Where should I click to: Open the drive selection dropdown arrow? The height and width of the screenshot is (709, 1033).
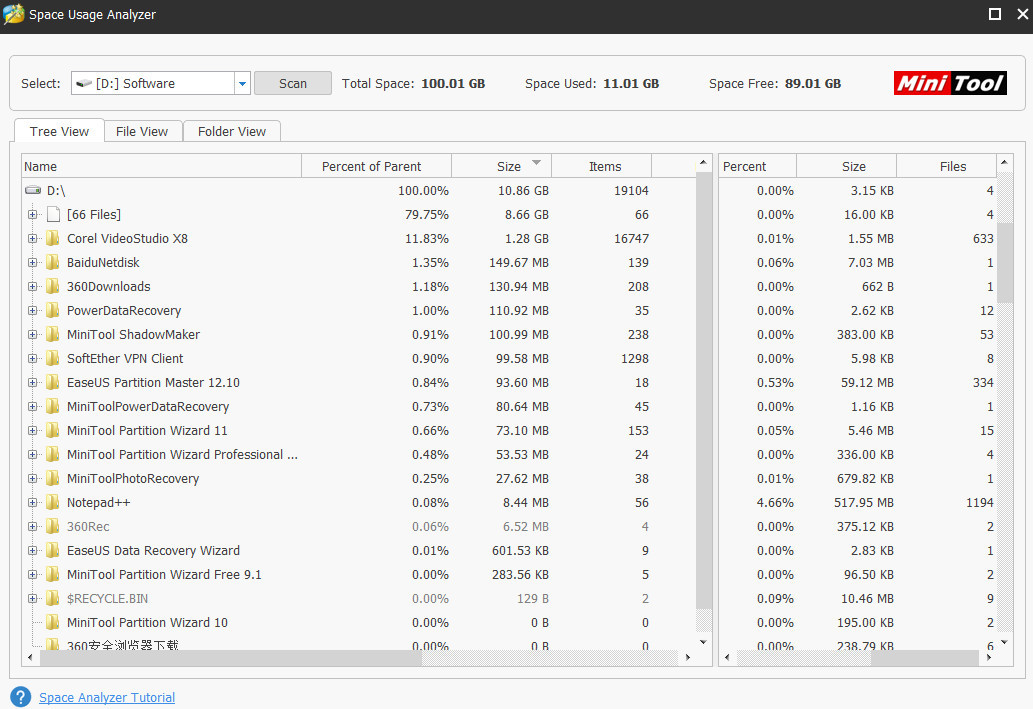coord(242,83)
